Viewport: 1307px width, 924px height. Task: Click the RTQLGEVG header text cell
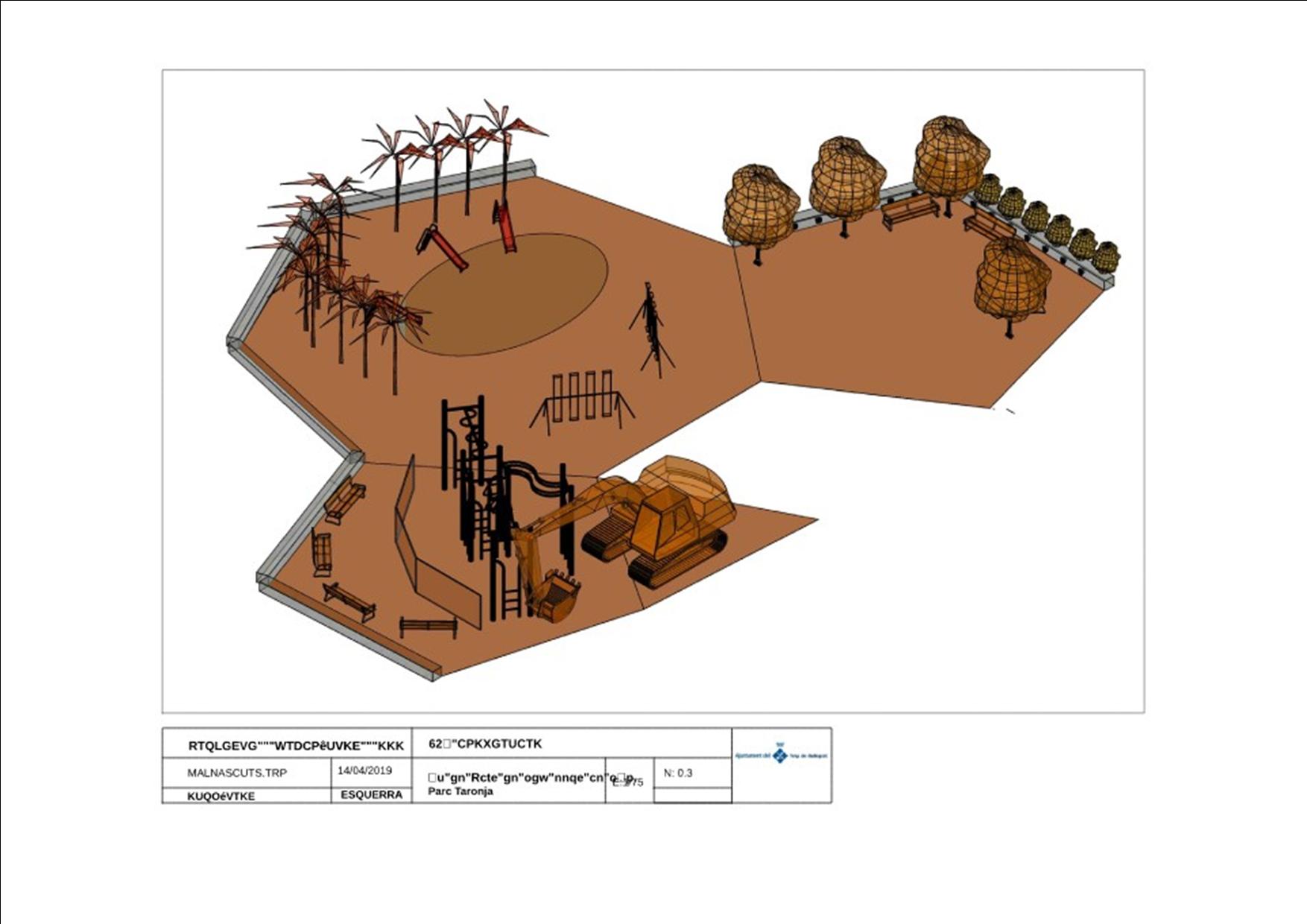pyautogui.click(x=296, y=745)
